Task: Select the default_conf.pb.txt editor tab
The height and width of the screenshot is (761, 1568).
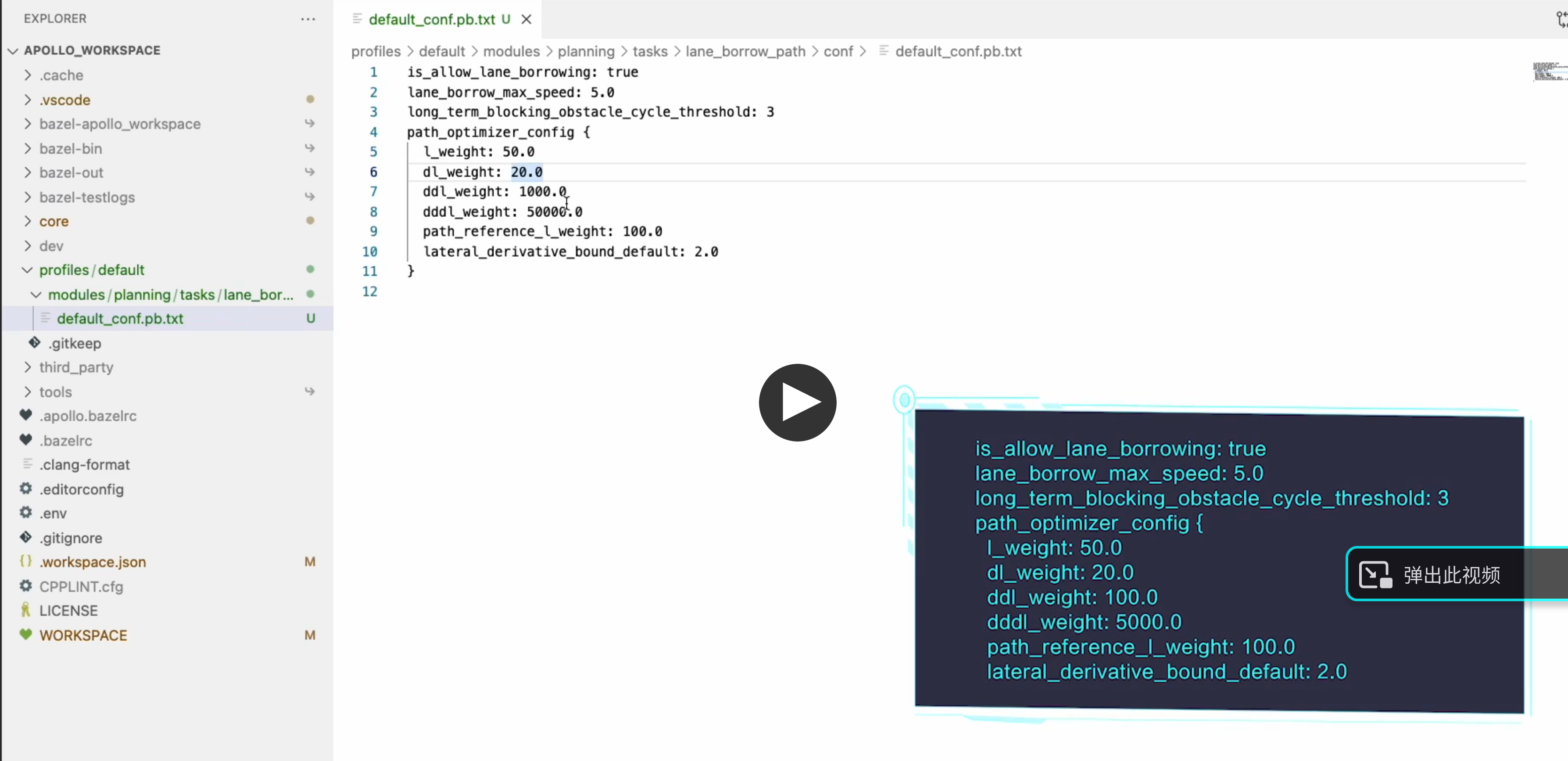Action: tap(431, 19)
